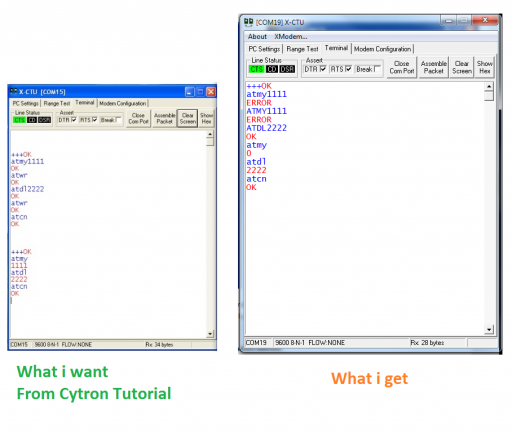Click scroll down arrow in COM19 terminal
The width and height of the screenshot is (512, 433).
tap(489, 330)
